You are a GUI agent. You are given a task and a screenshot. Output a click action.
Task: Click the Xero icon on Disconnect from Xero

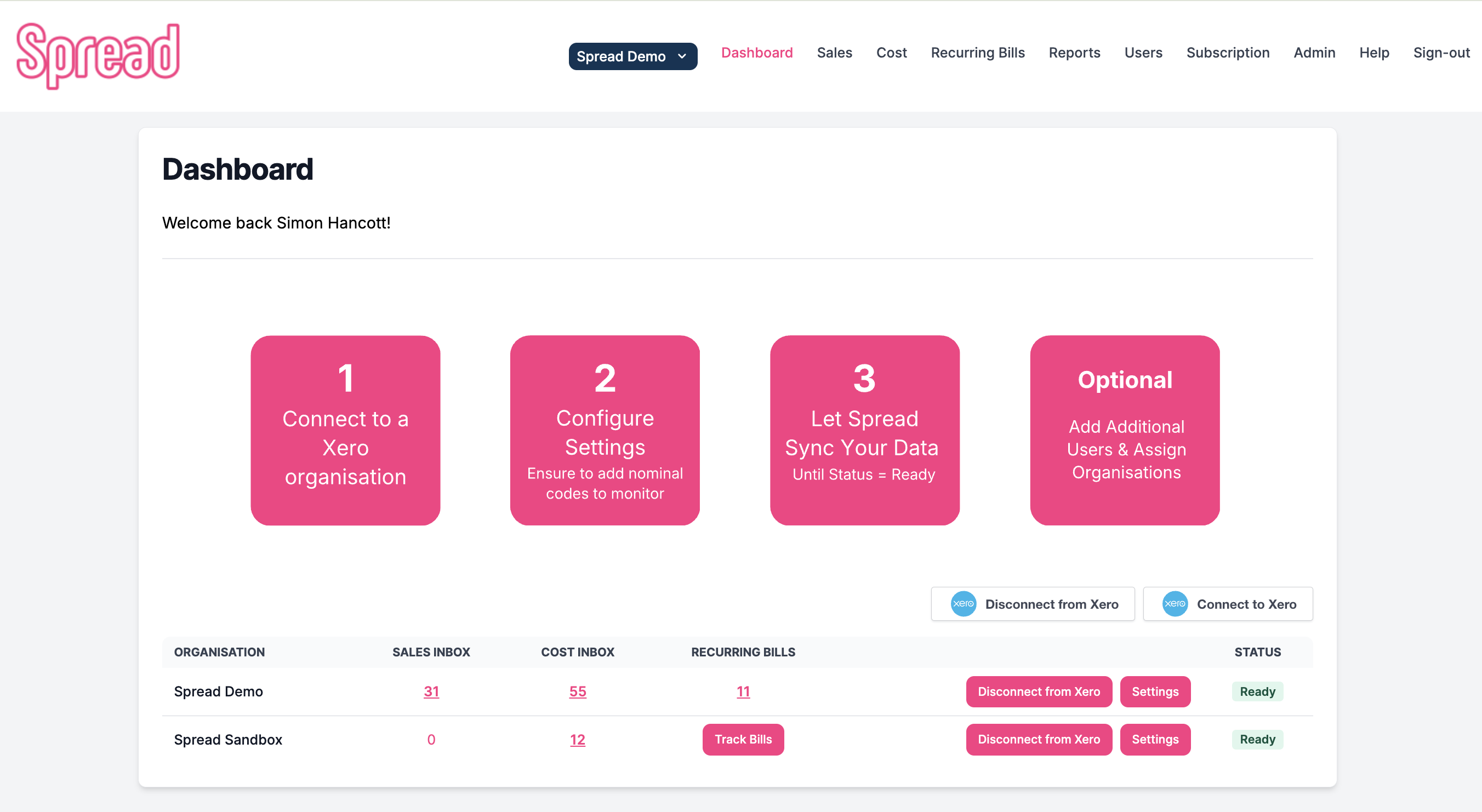tap(963, 604)
